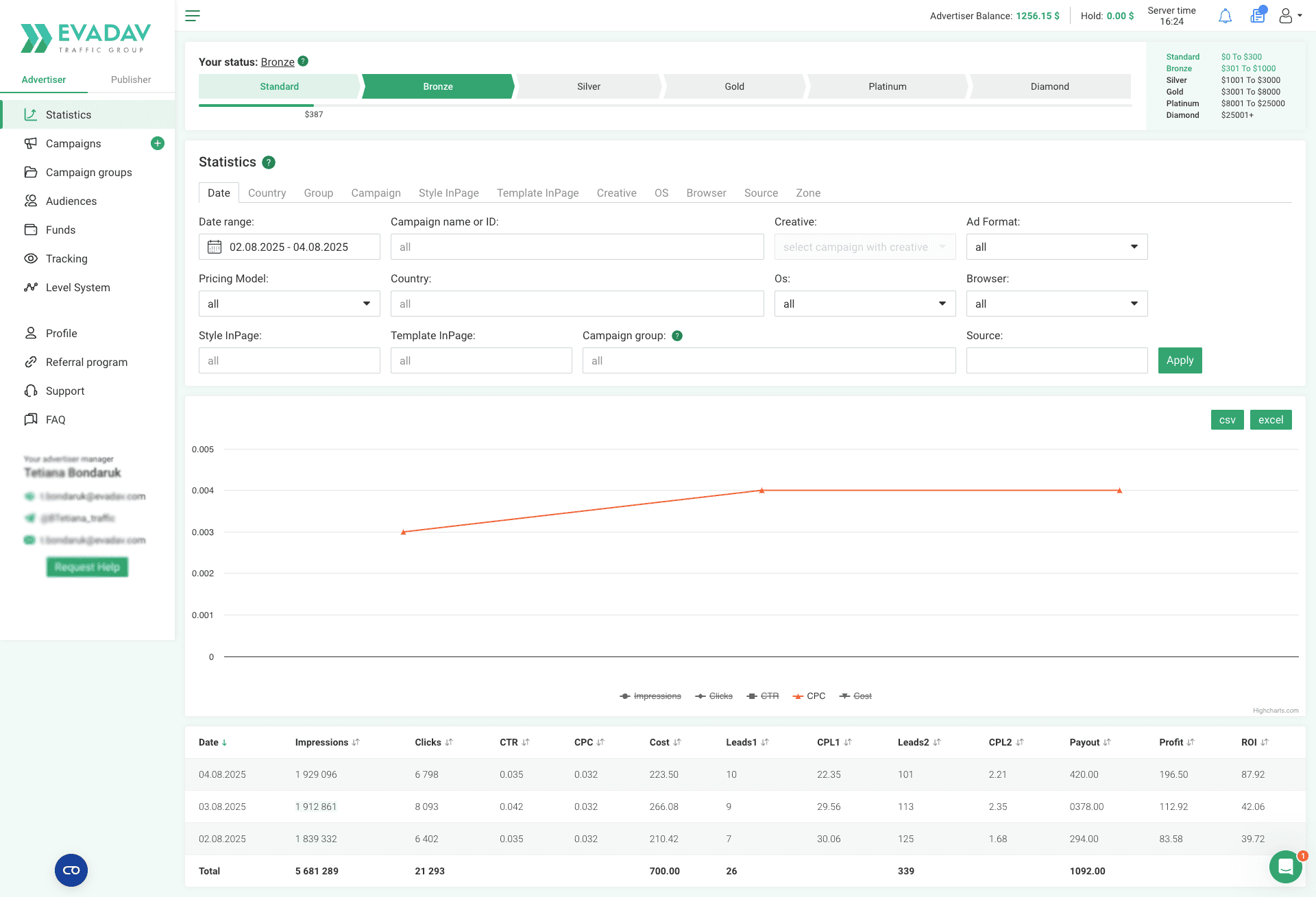Toggle CPC series in chart legend

[809, 696]
